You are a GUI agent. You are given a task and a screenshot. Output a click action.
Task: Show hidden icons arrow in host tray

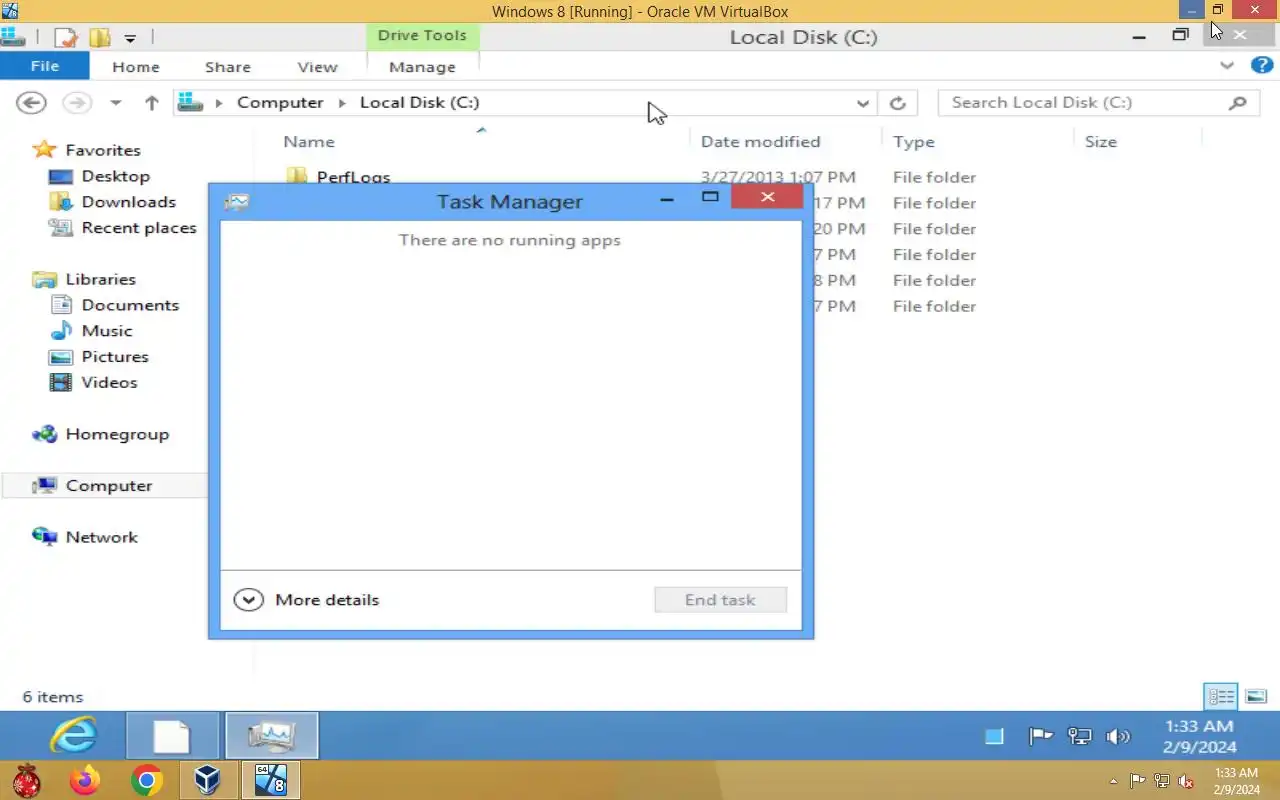coord(1114,781)
